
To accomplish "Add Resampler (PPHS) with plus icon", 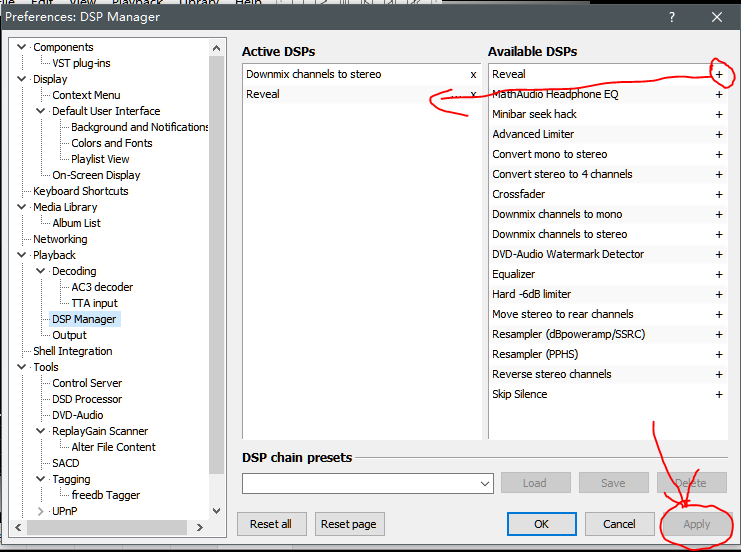I will click(718, 354).
